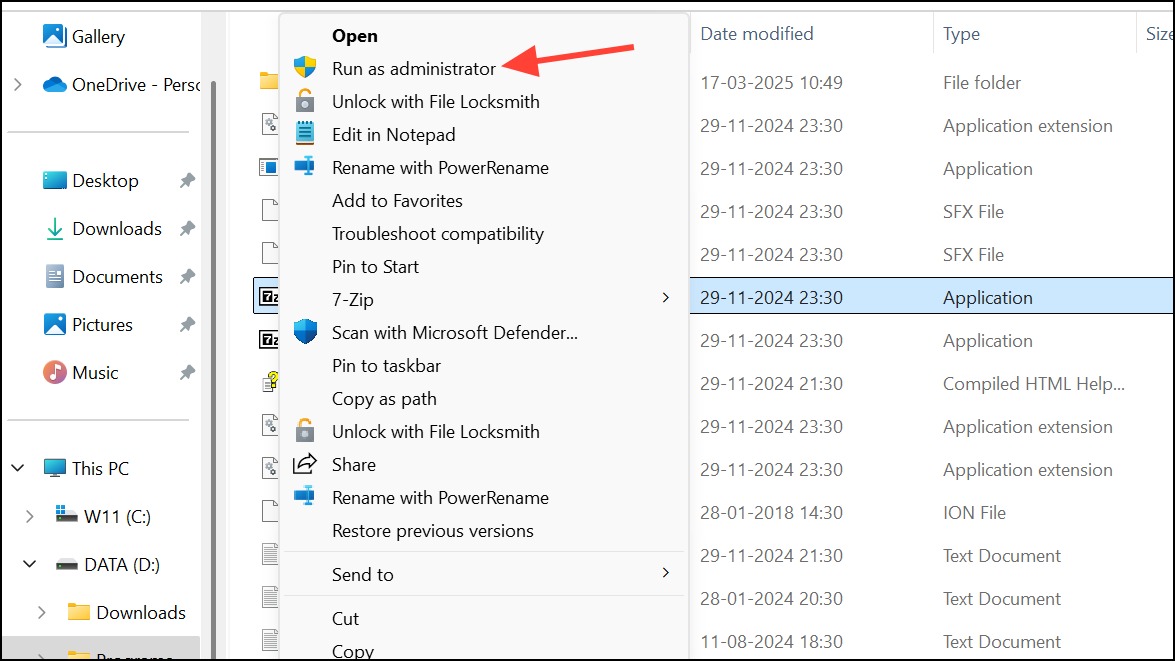The width and height of the screenshot is (1175, 661).
Task: Open the Documents folder in sidebar
Action: pos(117,276)
